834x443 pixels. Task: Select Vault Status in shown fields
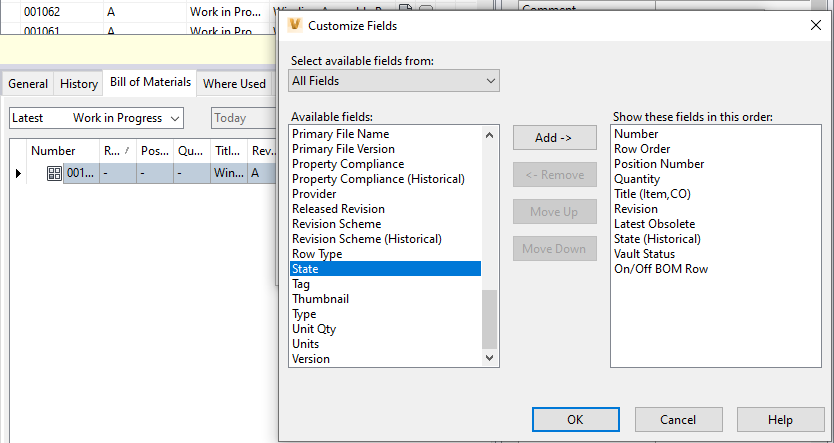(x=646, y=254)
